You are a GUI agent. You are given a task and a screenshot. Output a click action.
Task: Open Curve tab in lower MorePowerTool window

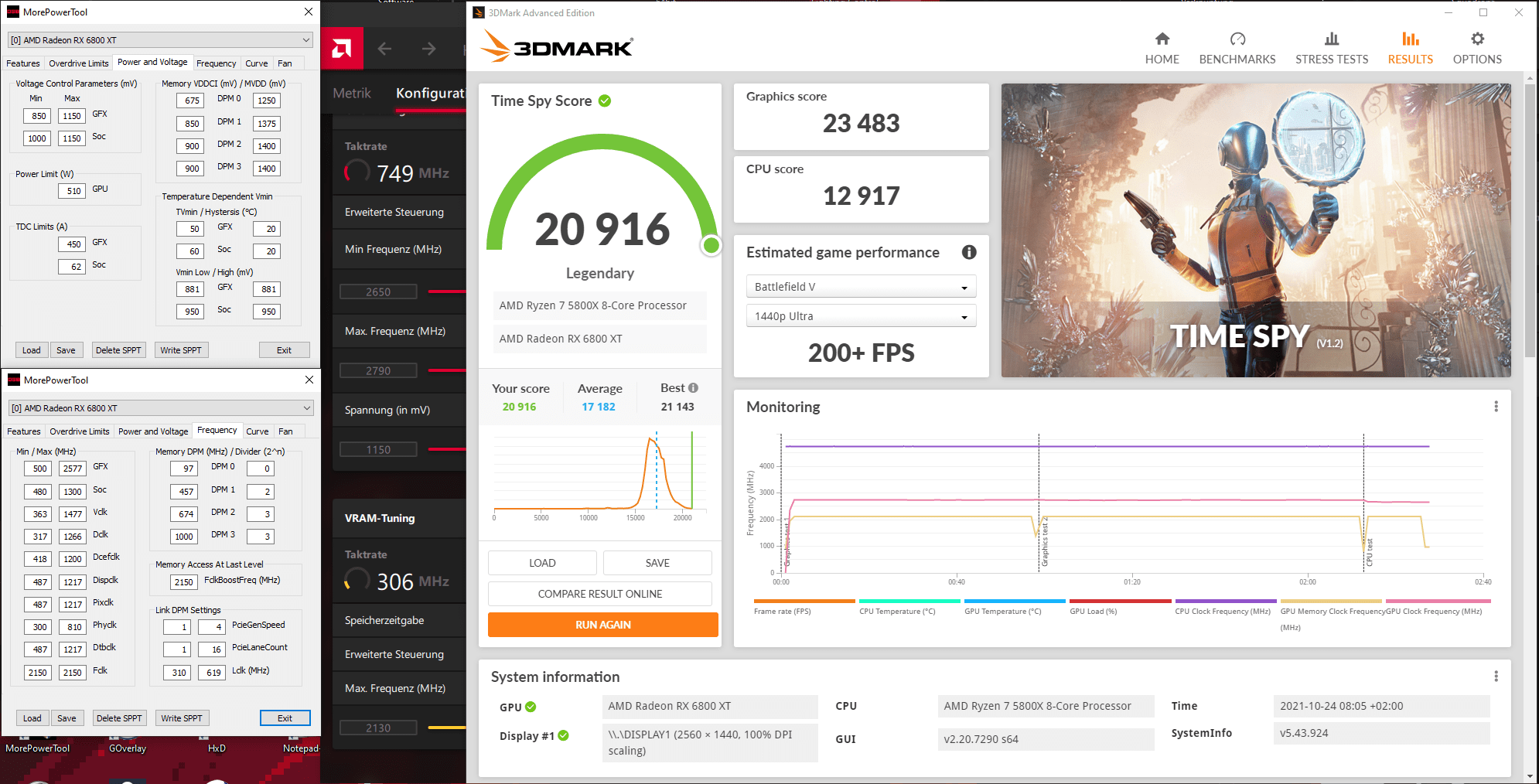(258, 431)
